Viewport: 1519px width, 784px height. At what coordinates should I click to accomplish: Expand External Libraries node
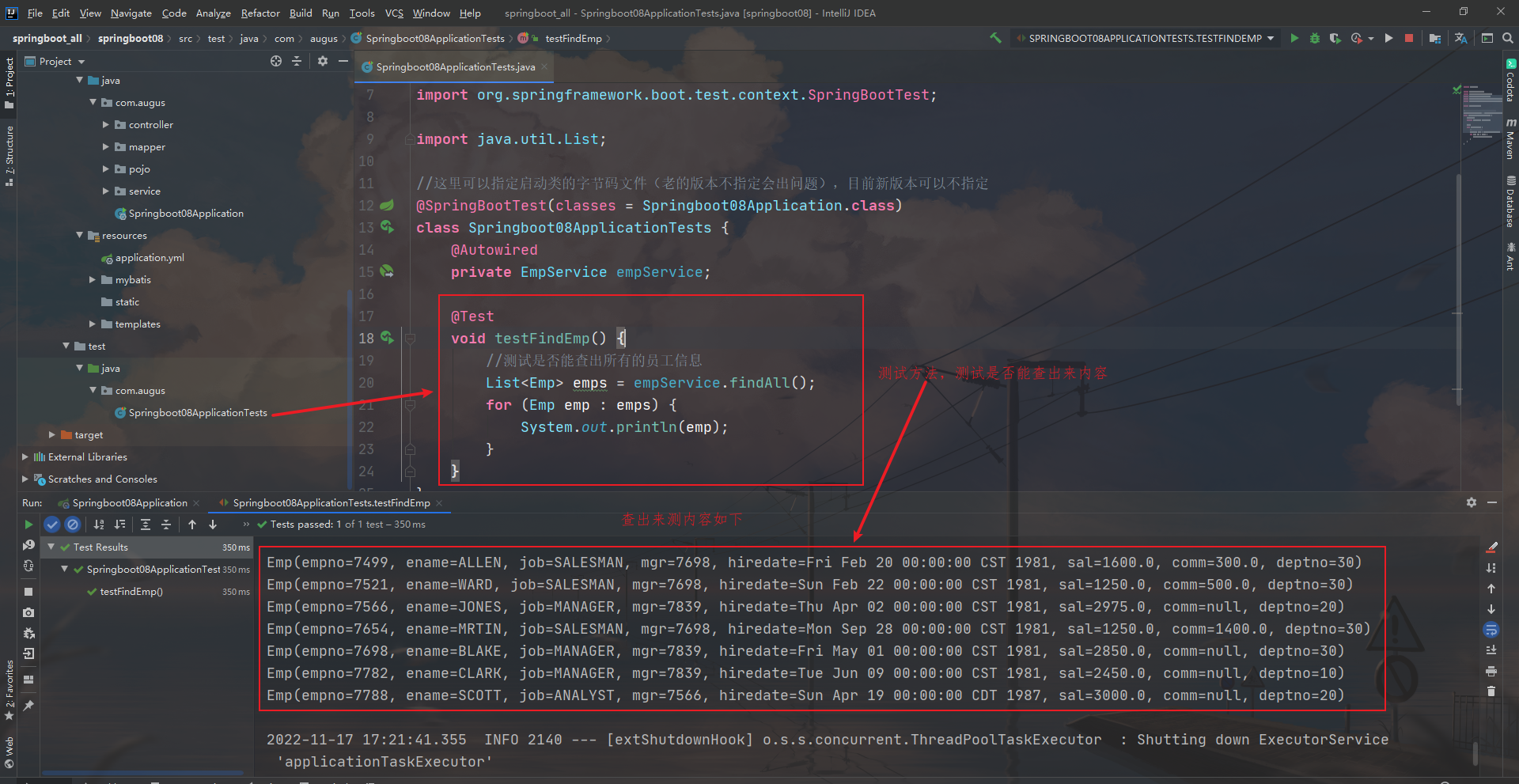(x=25, y=457)
